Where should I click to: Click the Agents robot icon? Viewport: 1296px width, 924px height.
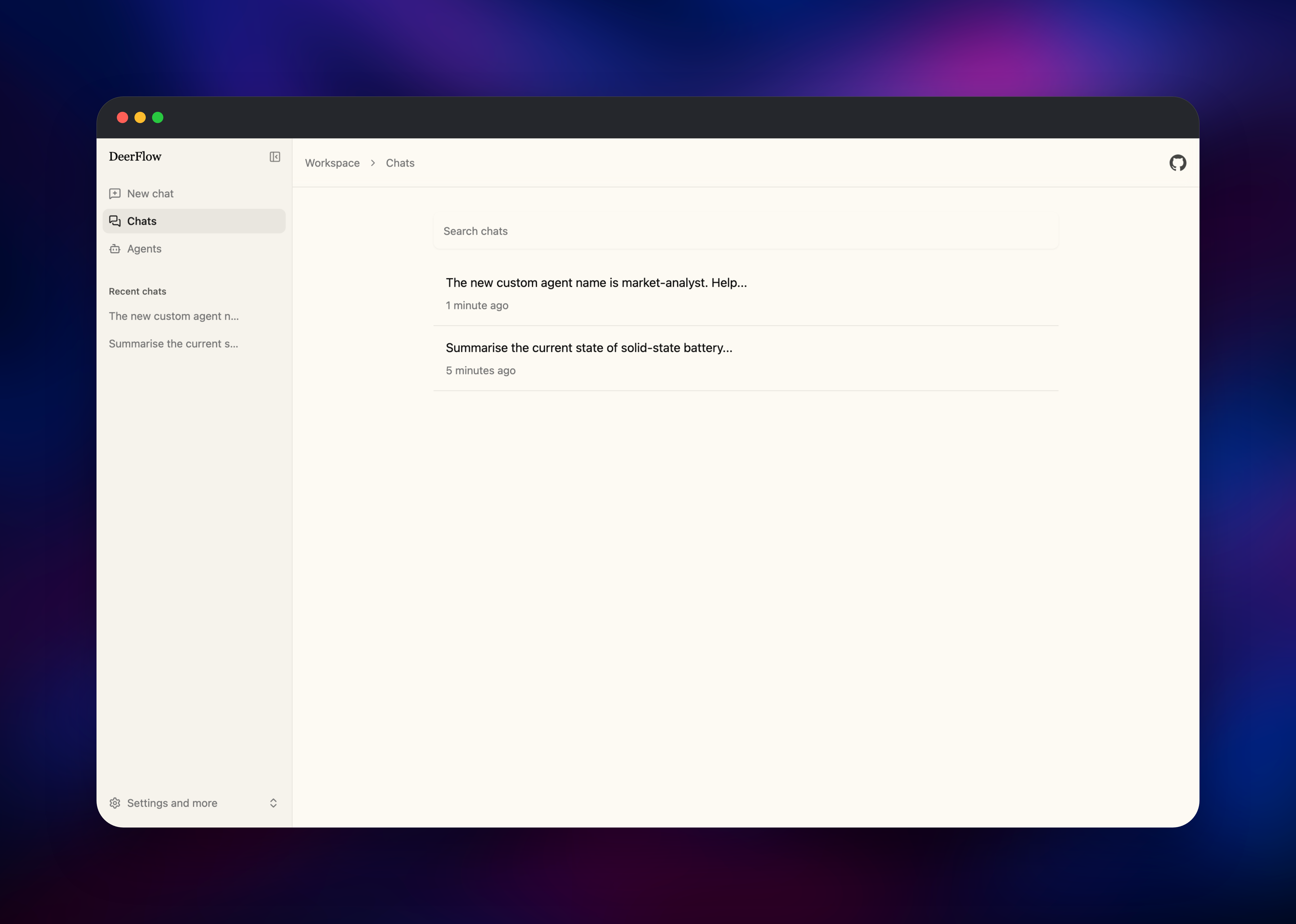115,249
